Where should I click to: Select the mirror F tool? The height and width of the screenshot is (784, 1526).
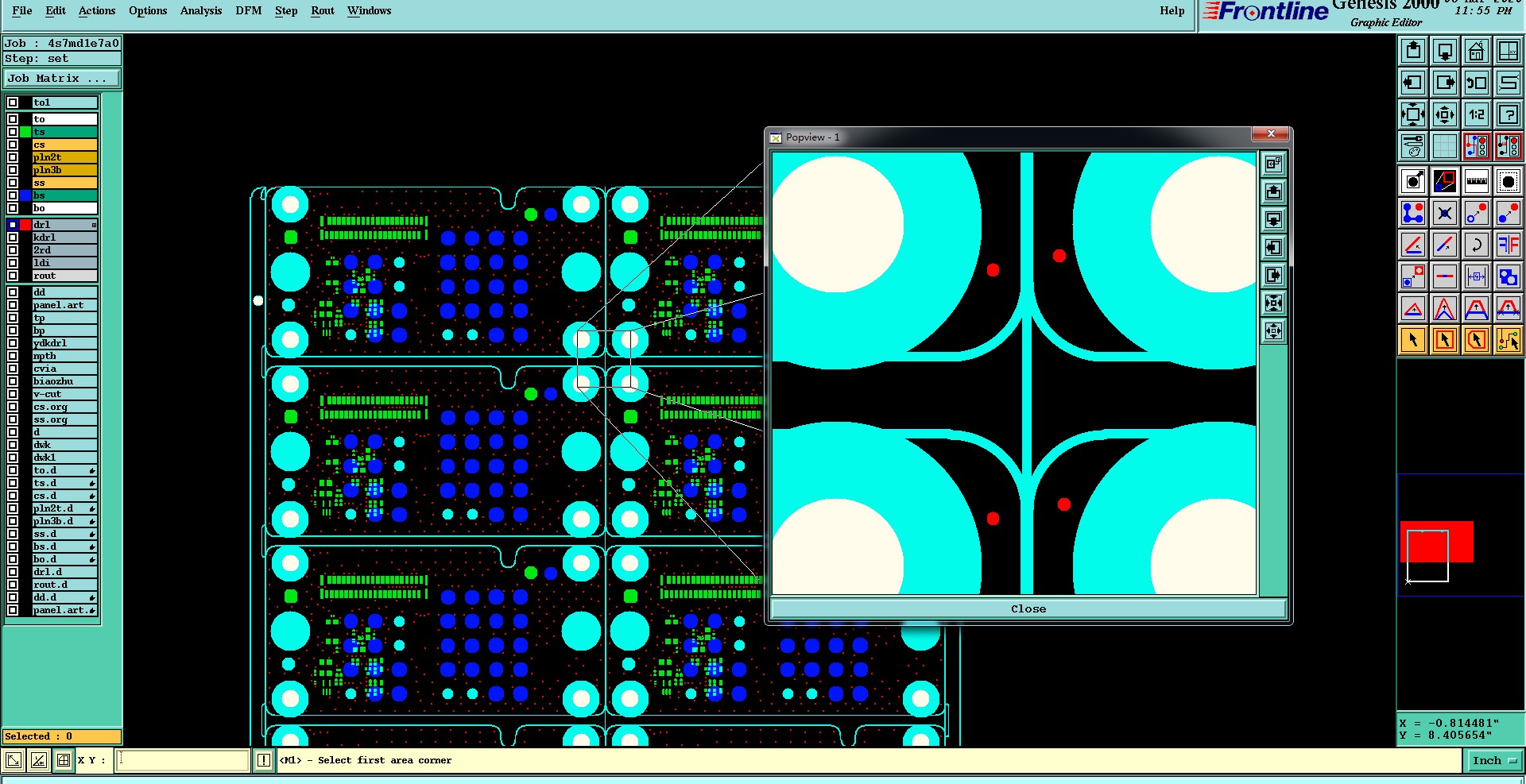1509,245
